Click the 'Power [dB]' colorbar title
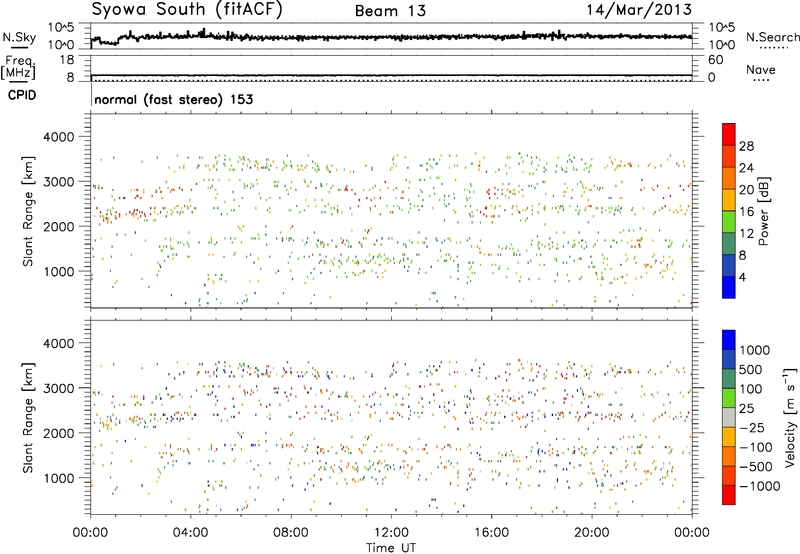Screen dimensions: 800x554 click(763, 211)
